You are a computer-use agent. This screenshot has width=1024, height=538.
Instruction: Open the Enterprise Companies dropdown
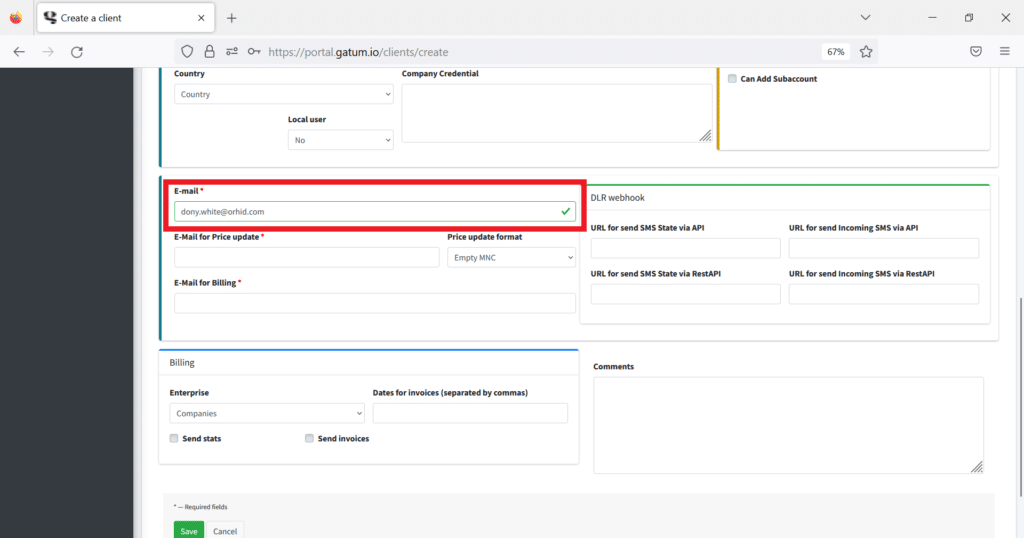(267, 413)
